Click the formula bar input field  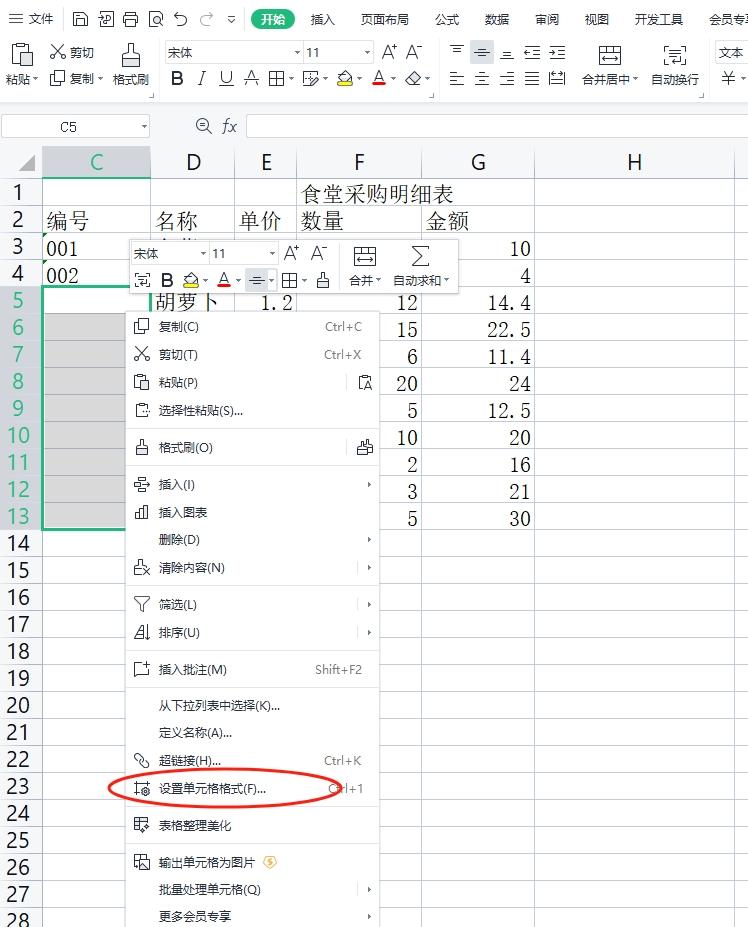click(x=497, y=126)
